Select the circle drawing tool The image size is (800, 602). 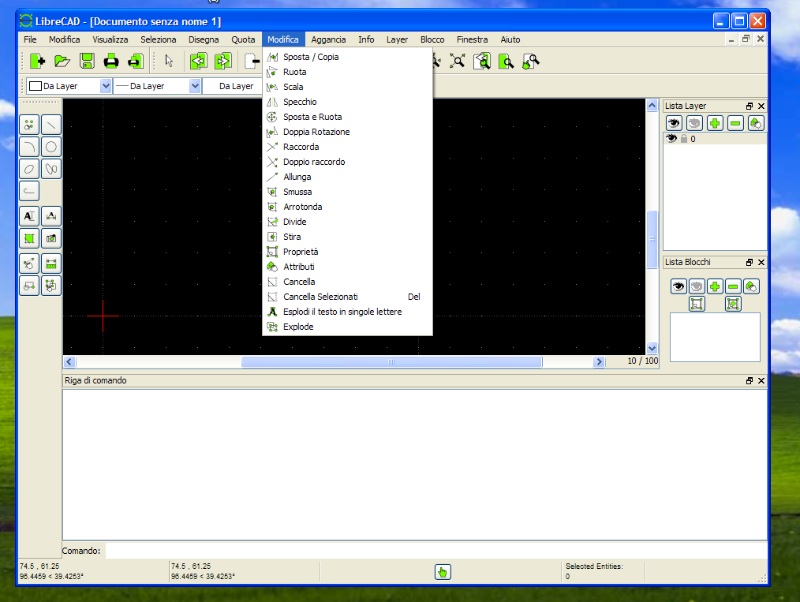coord(51,146)
